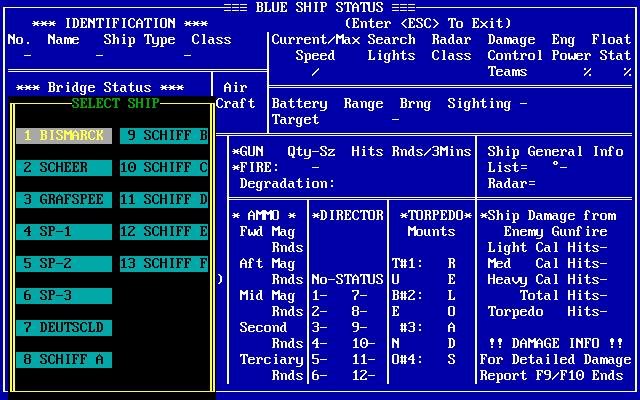Choose 3 GRAFSPEE from the list
The width and height of the screenshot is (640, 400).
pos(64,200)
